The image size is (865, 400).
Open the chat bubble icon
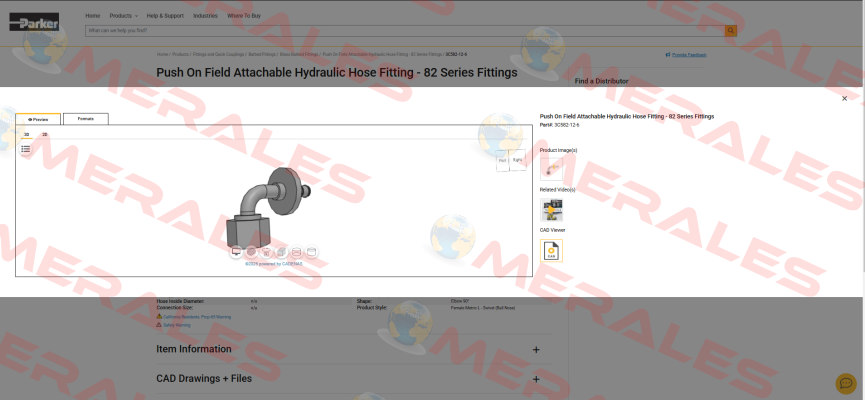coord(846,383)
